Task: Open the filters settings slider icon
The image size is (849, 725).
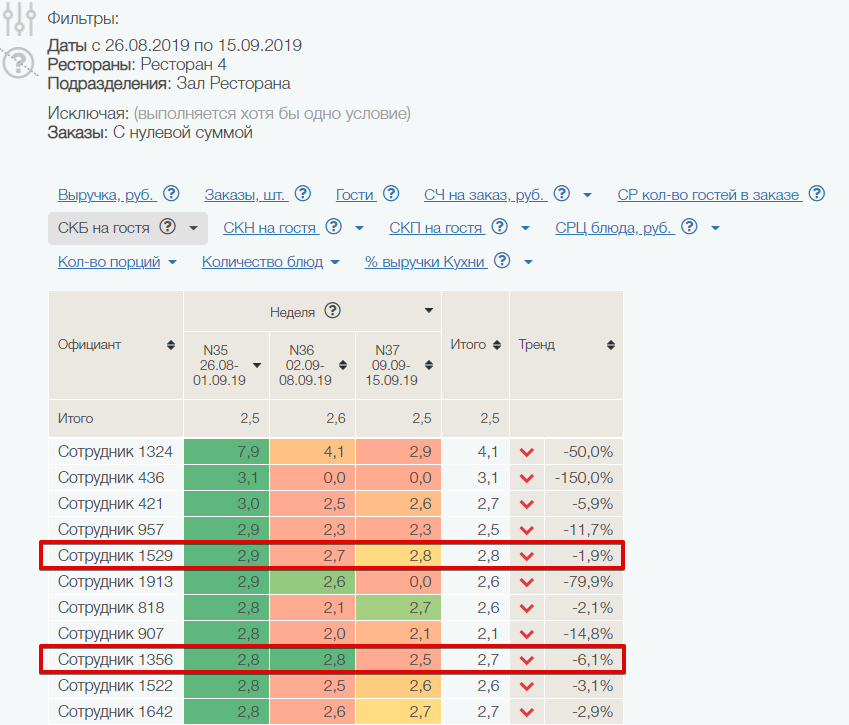Action: 18,18
